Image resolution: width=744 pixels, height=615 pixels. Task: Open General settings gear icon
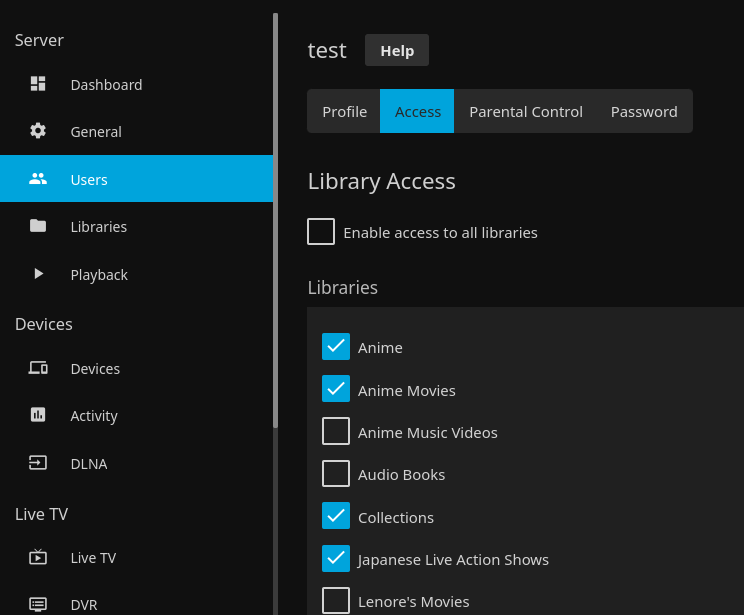38,131
